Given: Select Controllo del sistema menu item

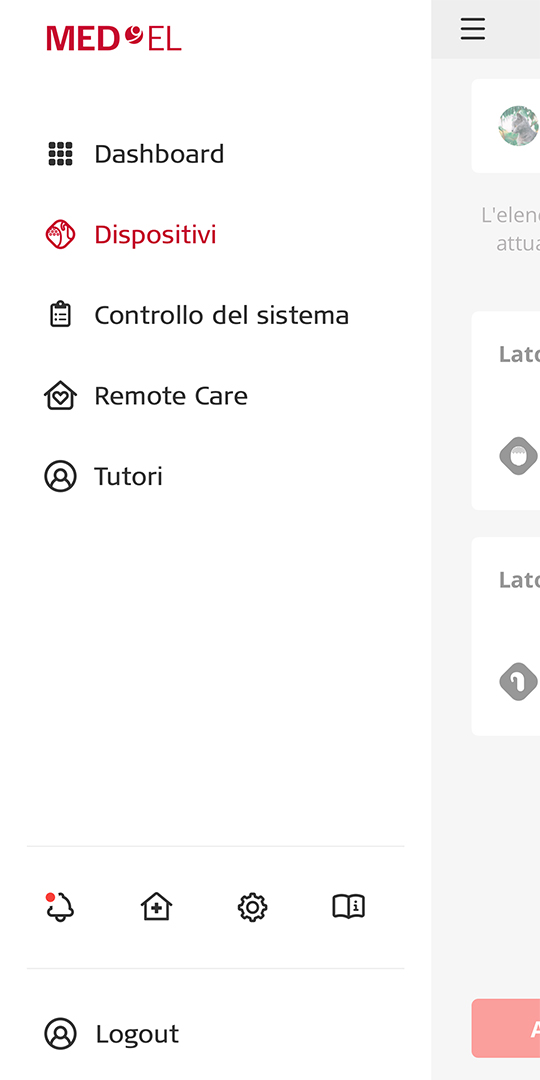Looking at the screenshot, I should point(222,315).
